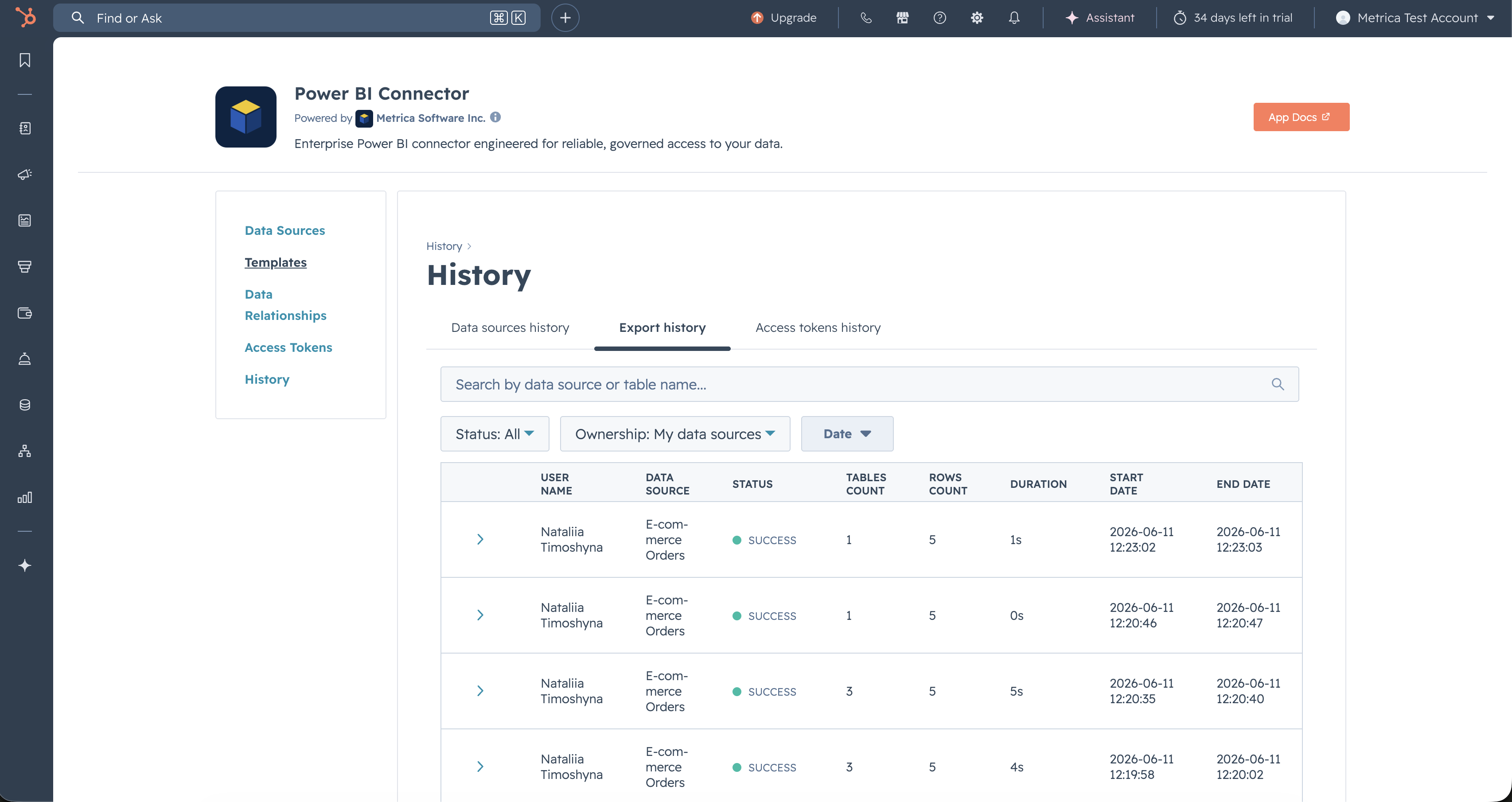
Task: Open the Marketing megaphone sidebar icon
Action: 25,174
